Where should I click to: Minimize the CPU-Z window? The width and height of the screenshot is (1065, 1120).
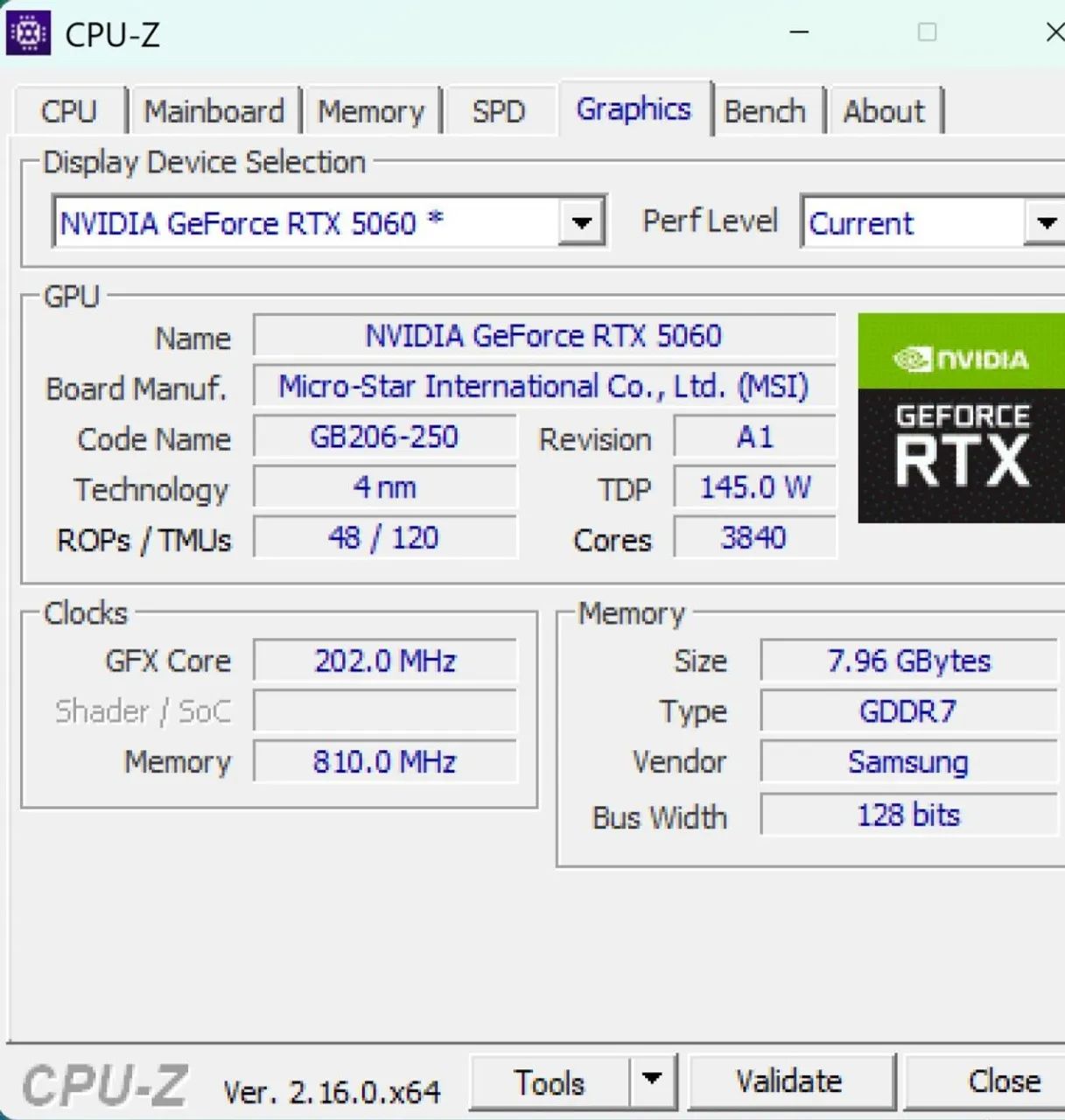799,32
